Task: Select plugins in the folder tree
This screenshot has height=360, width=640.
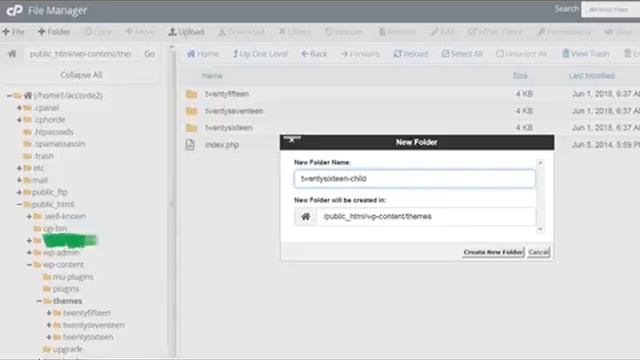Action: tap(66, 289)
